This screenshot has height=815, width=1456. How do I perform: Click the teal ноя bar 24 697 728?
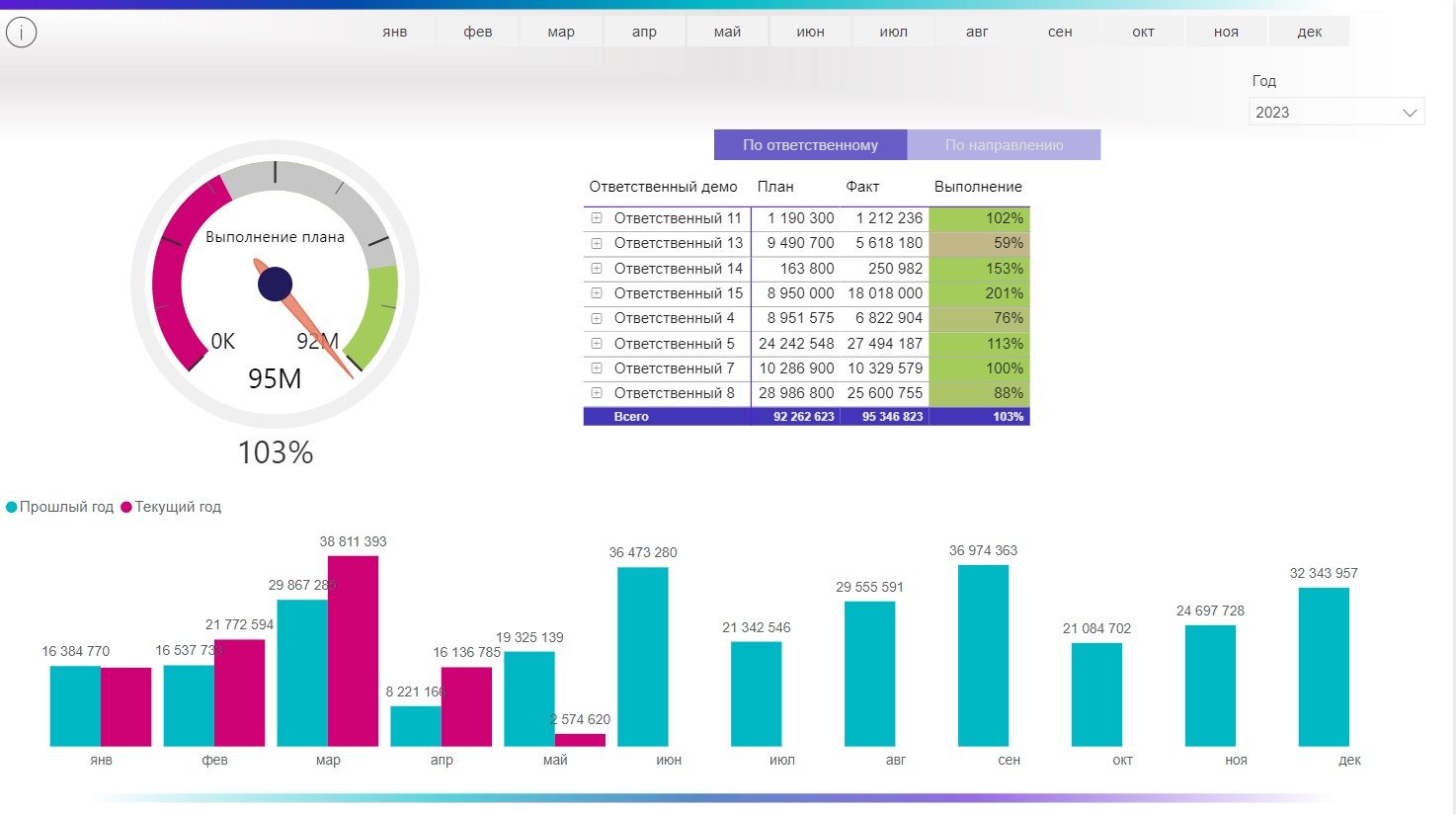(1210, 686)
